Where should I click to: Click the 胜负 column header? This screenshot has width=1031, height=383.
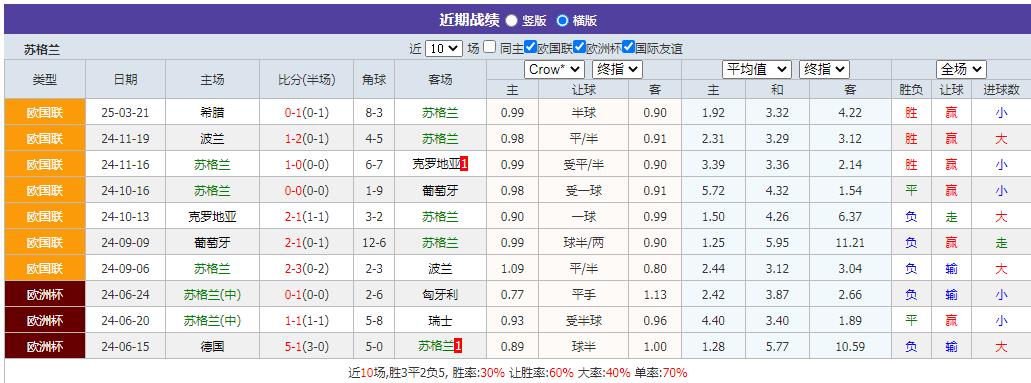pos(911,89)
